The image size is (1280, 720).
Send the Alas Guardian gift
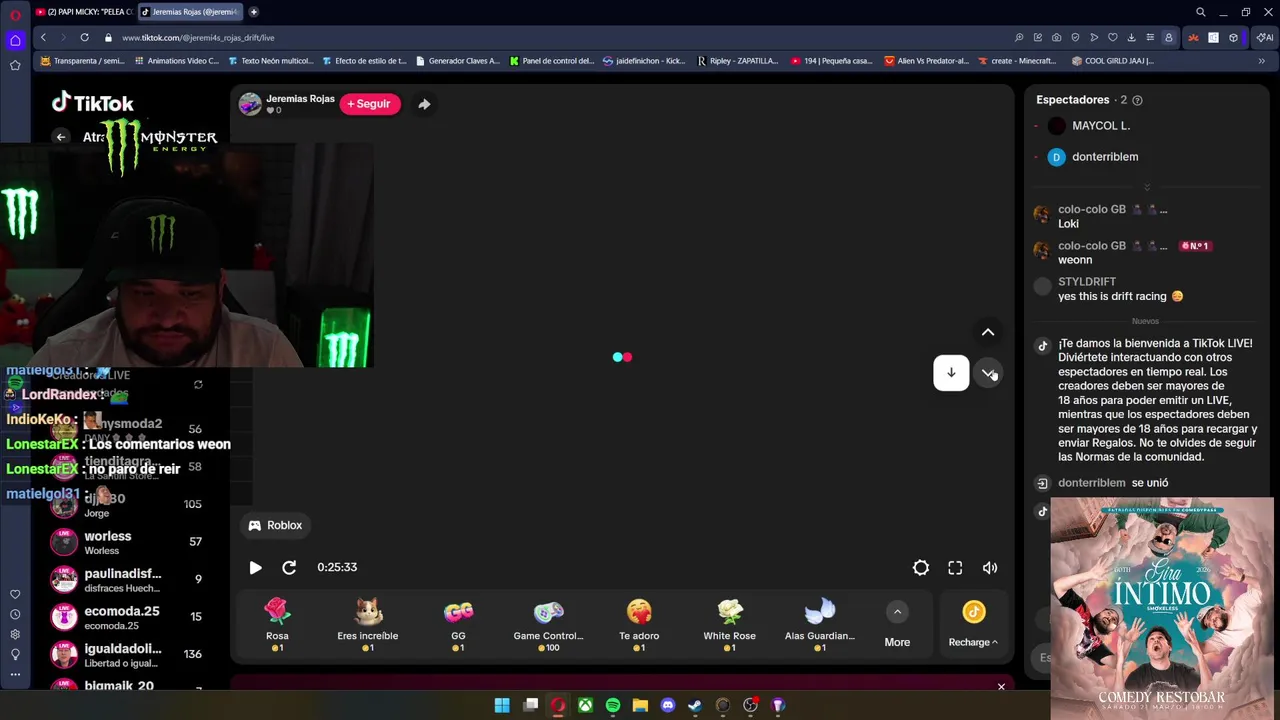820,625
